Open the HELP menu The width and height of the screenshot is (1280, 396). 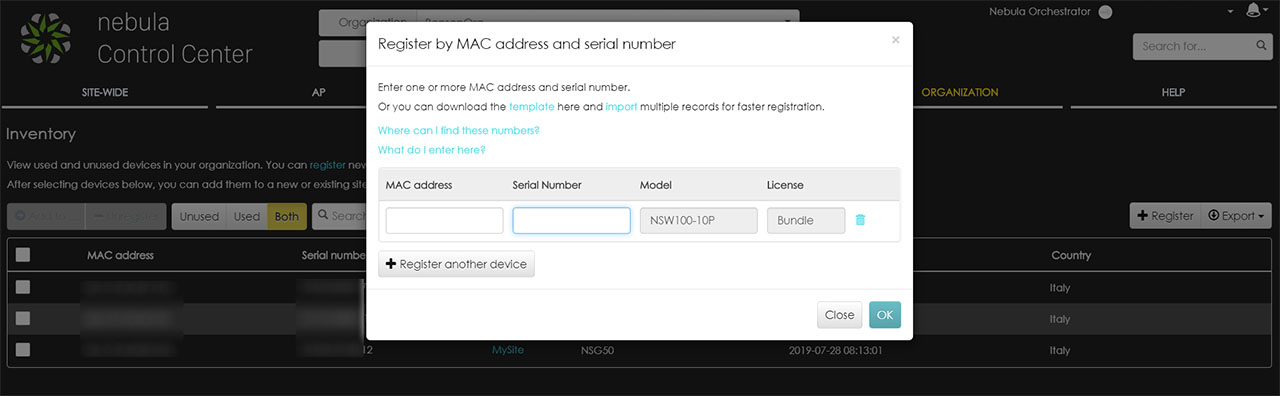coord(1173,92)
